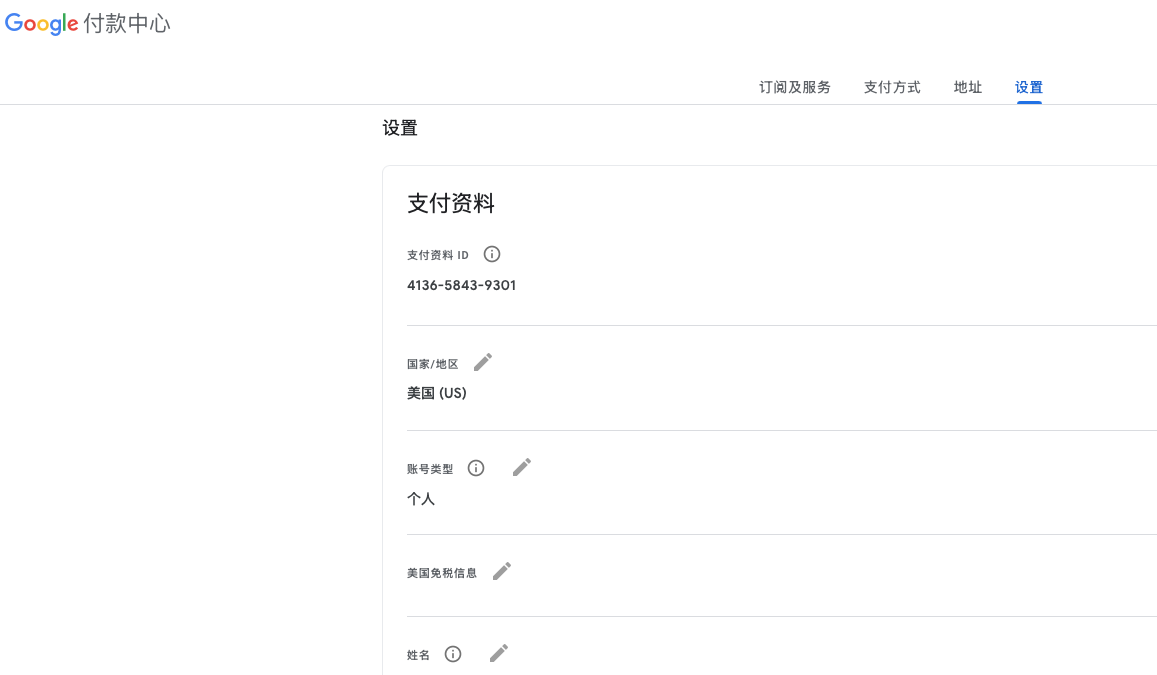Edit the 国家/地区 setting with pencil
Viewport: 1157px width, 675px height.
483,362
